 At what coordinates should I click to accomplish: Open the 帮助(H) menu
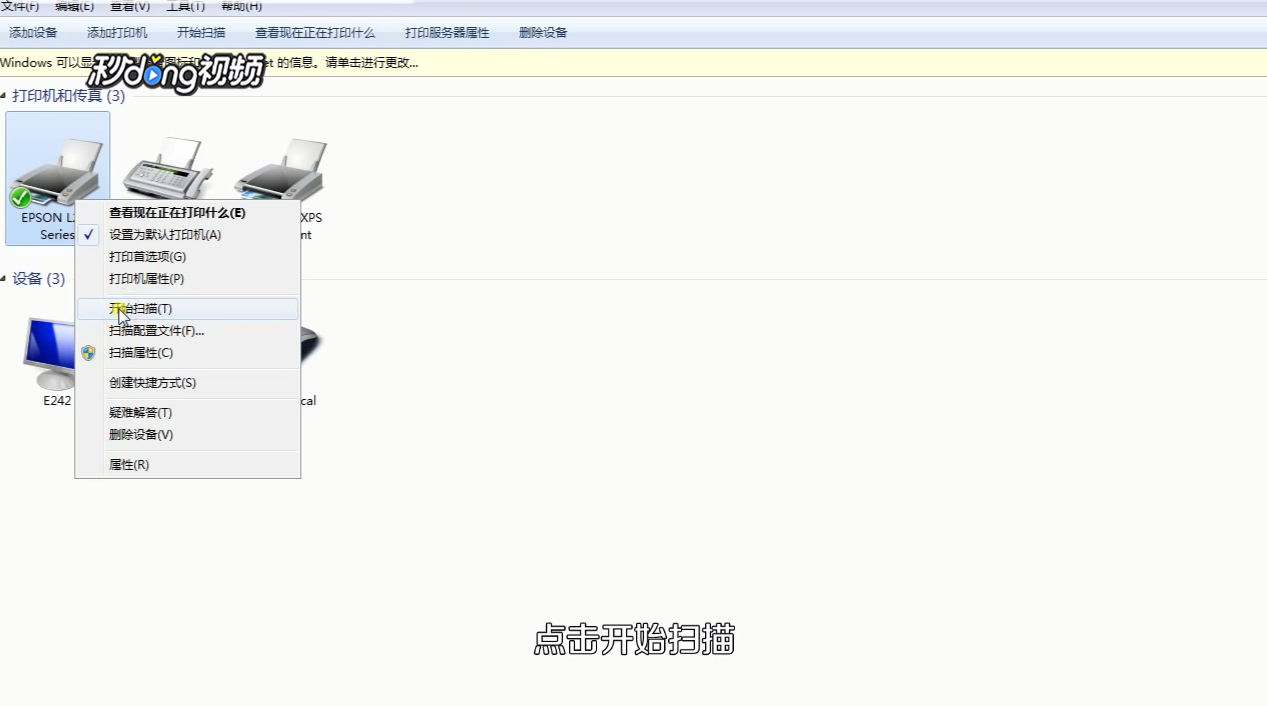click(x=241, y=6)
